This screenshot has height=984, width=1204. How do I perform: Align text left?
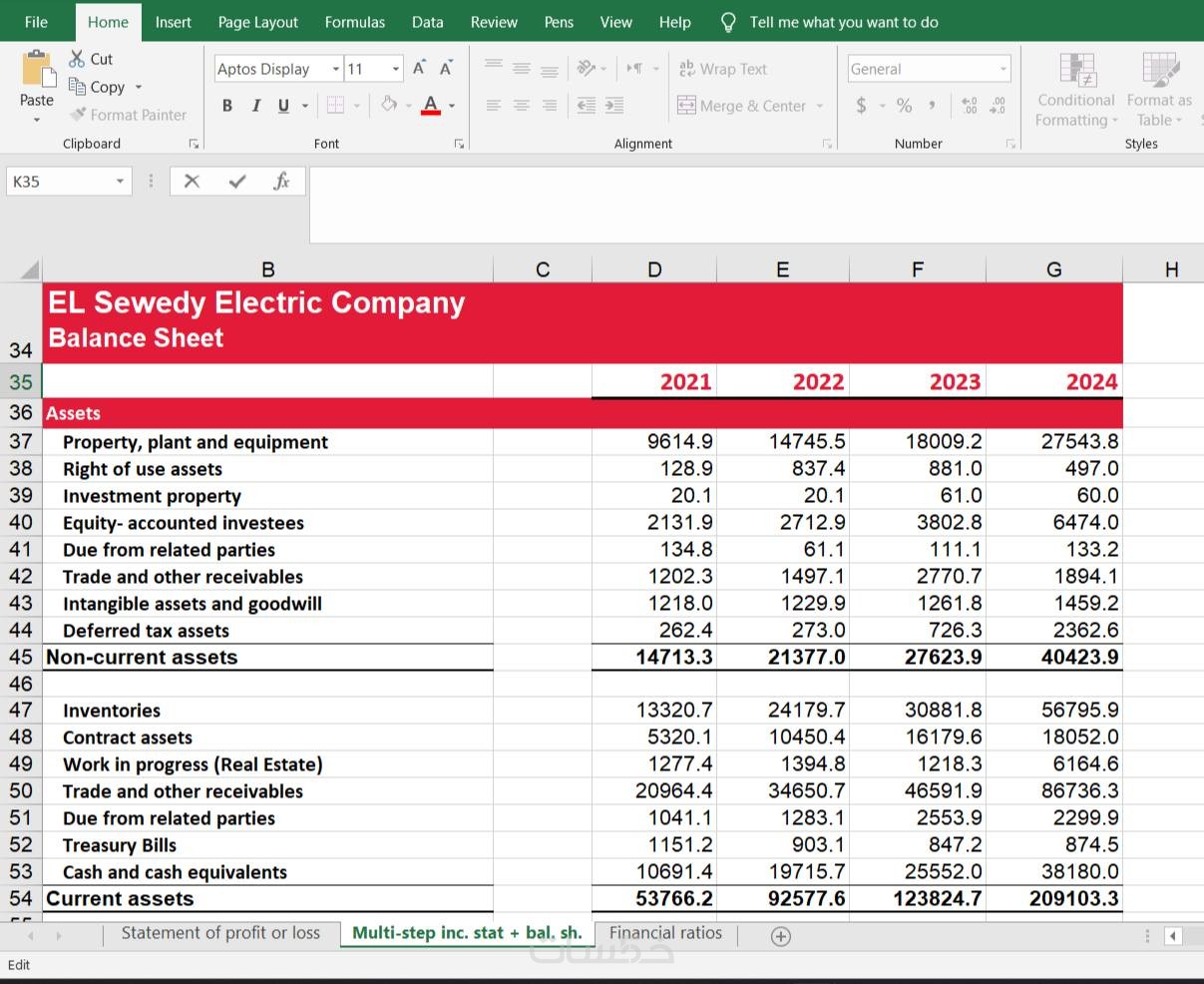coord(494,105)
